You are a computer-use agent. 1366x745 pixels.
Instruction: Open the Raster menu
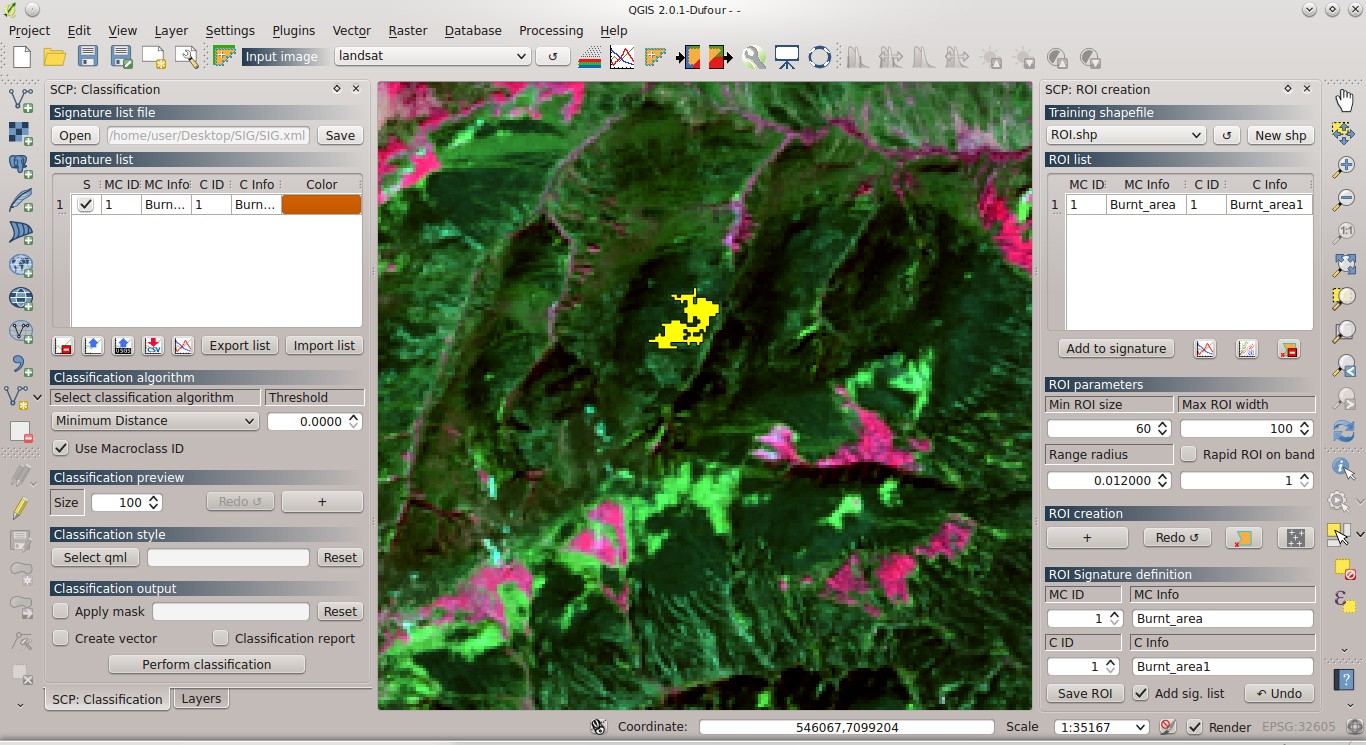tap(407, 30)
